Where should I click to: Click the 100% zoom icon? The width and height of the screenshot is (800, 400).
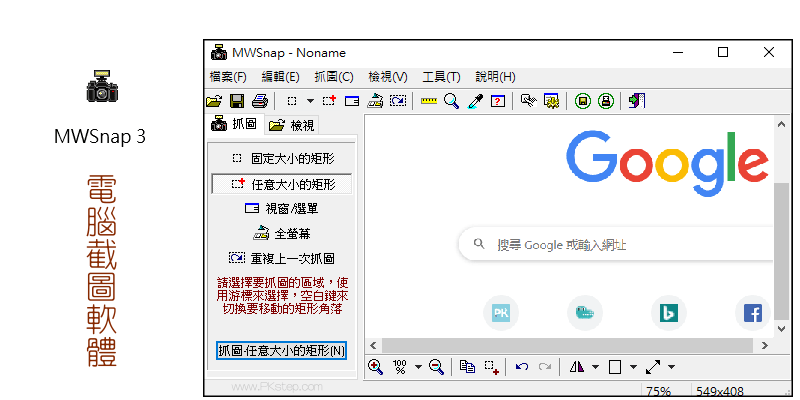pyautogui.click(x=399, y=367)
